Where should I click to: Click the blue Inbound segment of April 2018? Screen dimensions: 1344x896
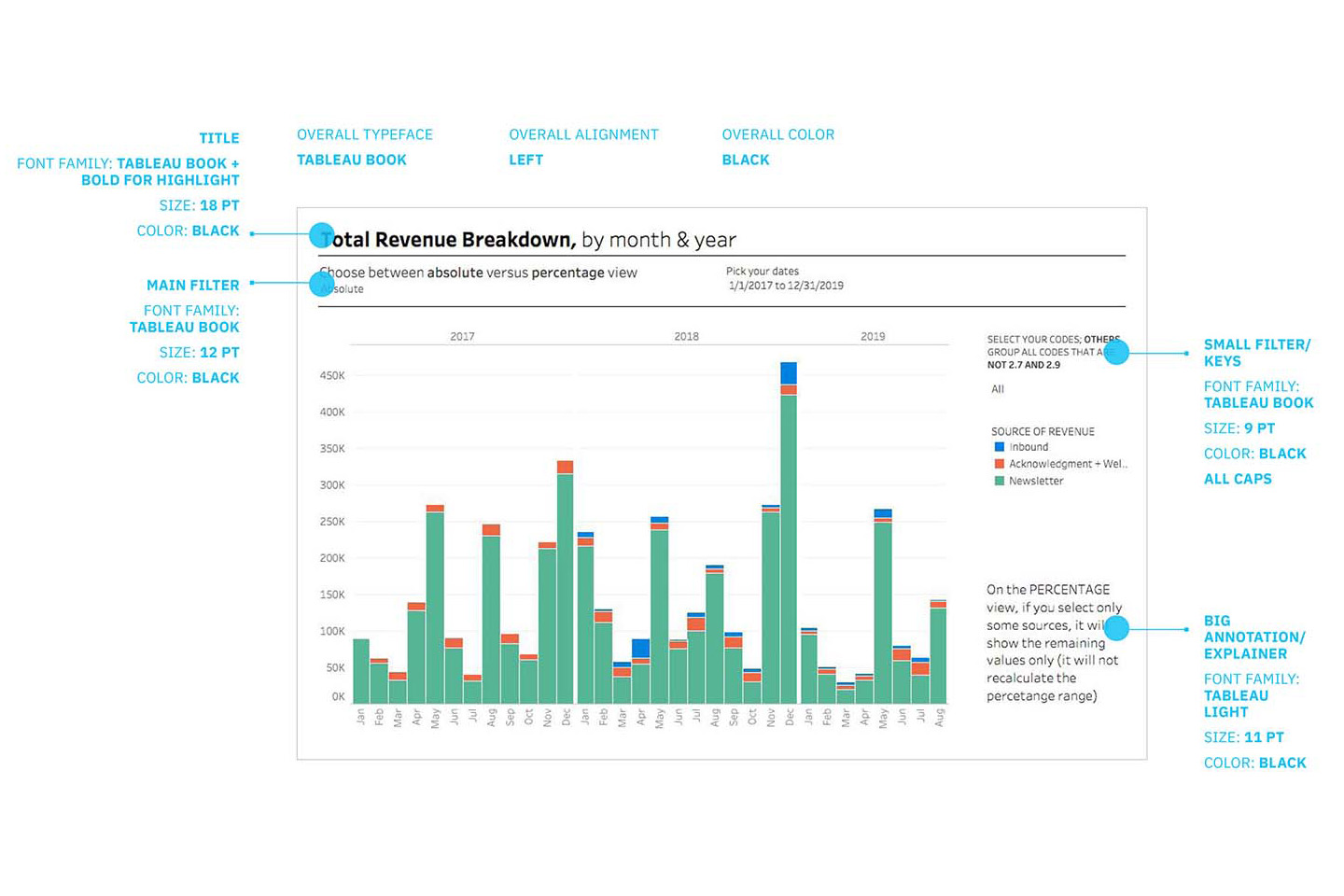point(640,648)
